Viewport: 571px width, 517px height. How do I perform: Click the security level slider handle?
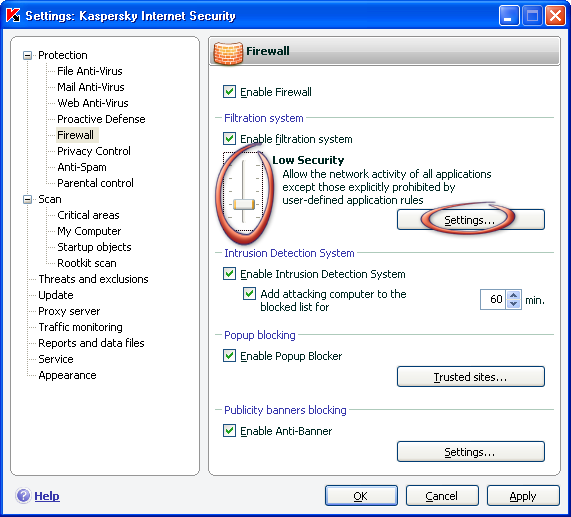[x=244, y=204]
